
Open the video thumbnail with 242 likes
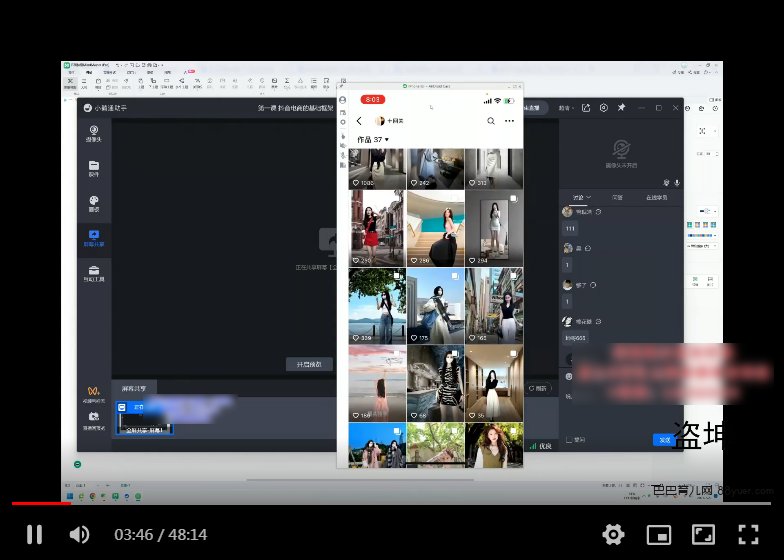436,168
